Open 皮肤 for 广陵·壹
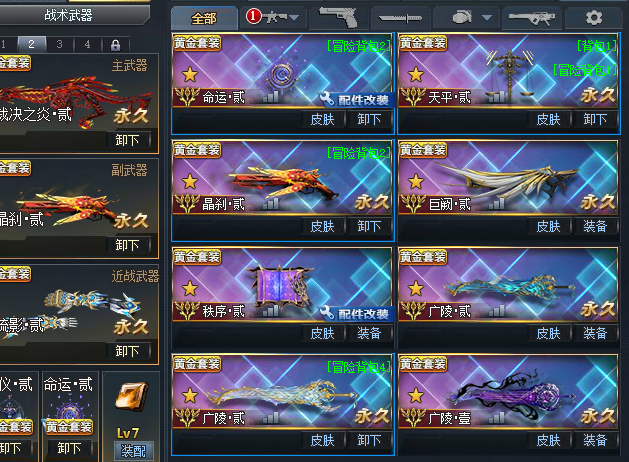 point(548,440)
